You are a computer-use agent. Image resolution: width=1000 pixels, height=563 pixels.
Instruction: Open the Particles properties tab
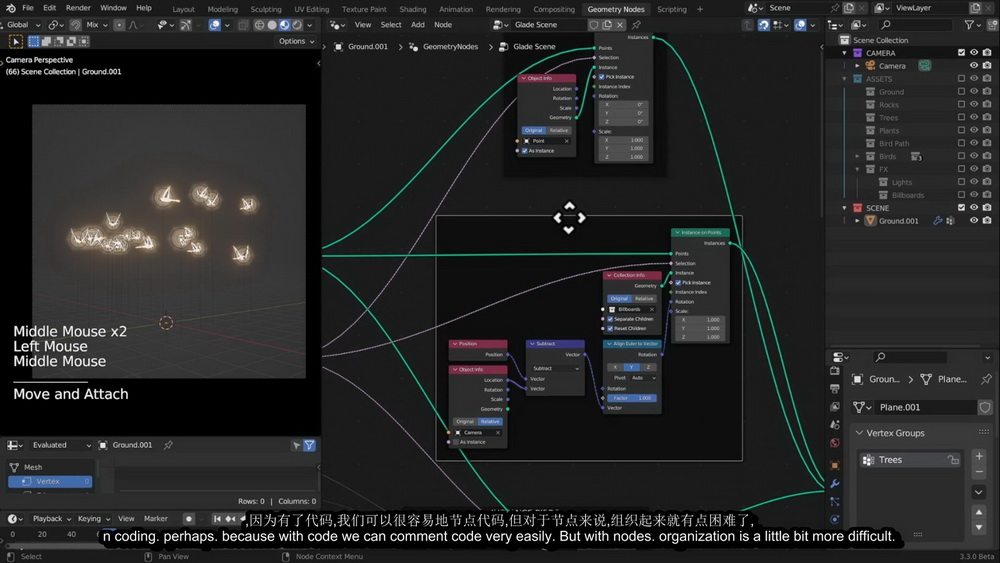tap(835, 502)
